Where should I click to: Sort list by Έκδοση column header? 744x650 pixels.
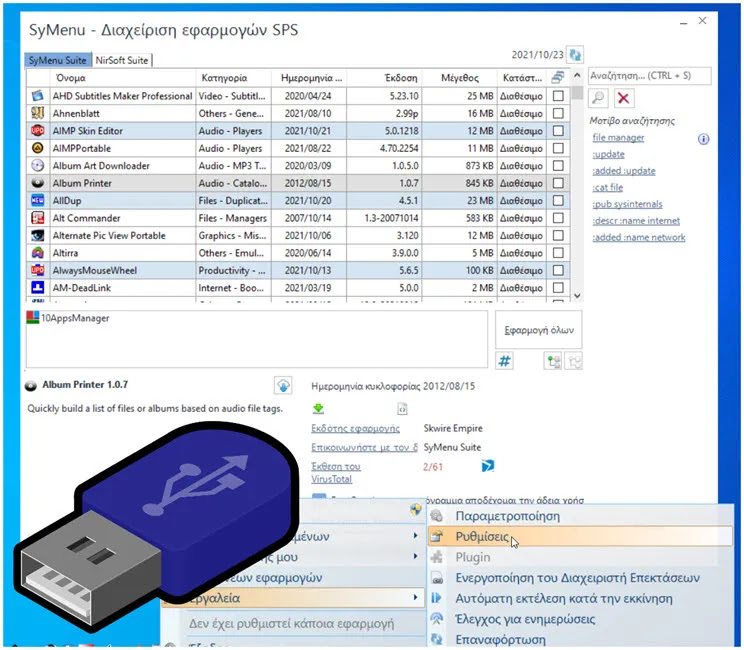(x=384, y=78)
